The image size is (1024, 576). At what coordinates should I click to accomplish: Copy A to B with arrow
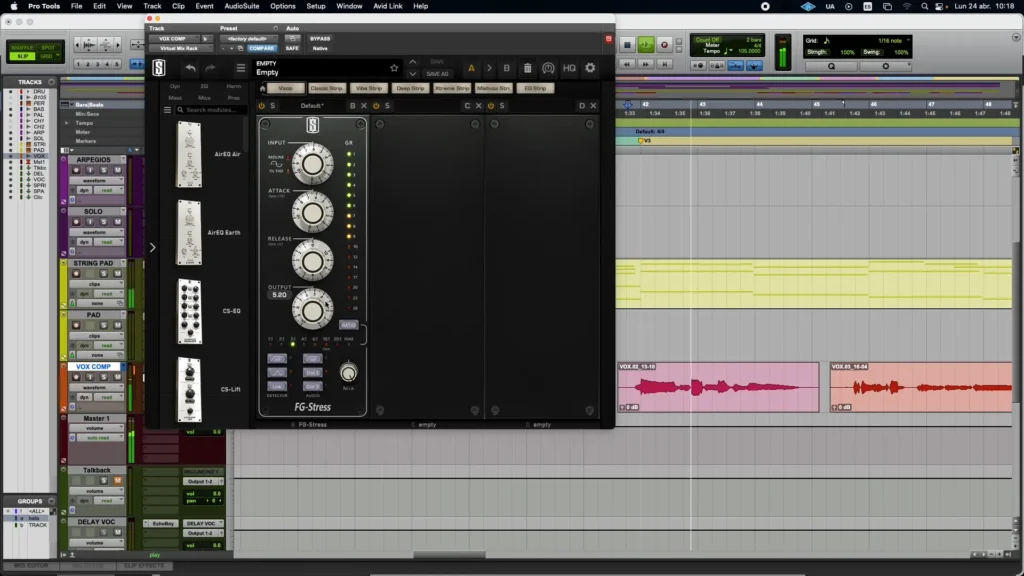point(489,68)
